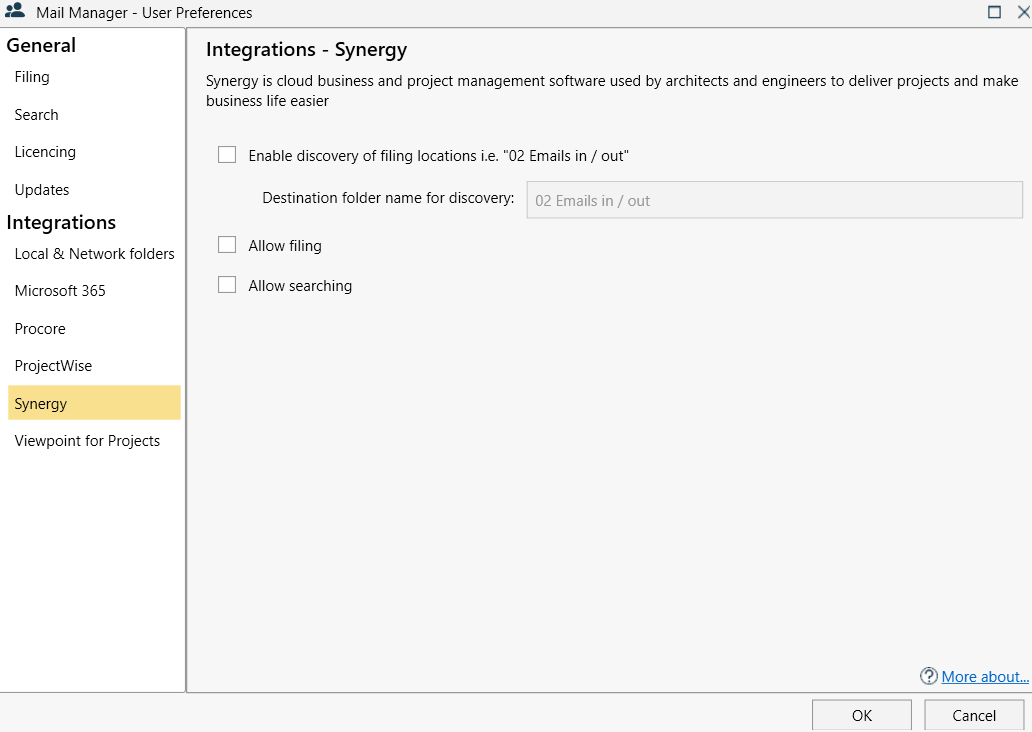Toggle the Allow searching checkbox
Screen dimensions: 1032x732
pos(228,285)
